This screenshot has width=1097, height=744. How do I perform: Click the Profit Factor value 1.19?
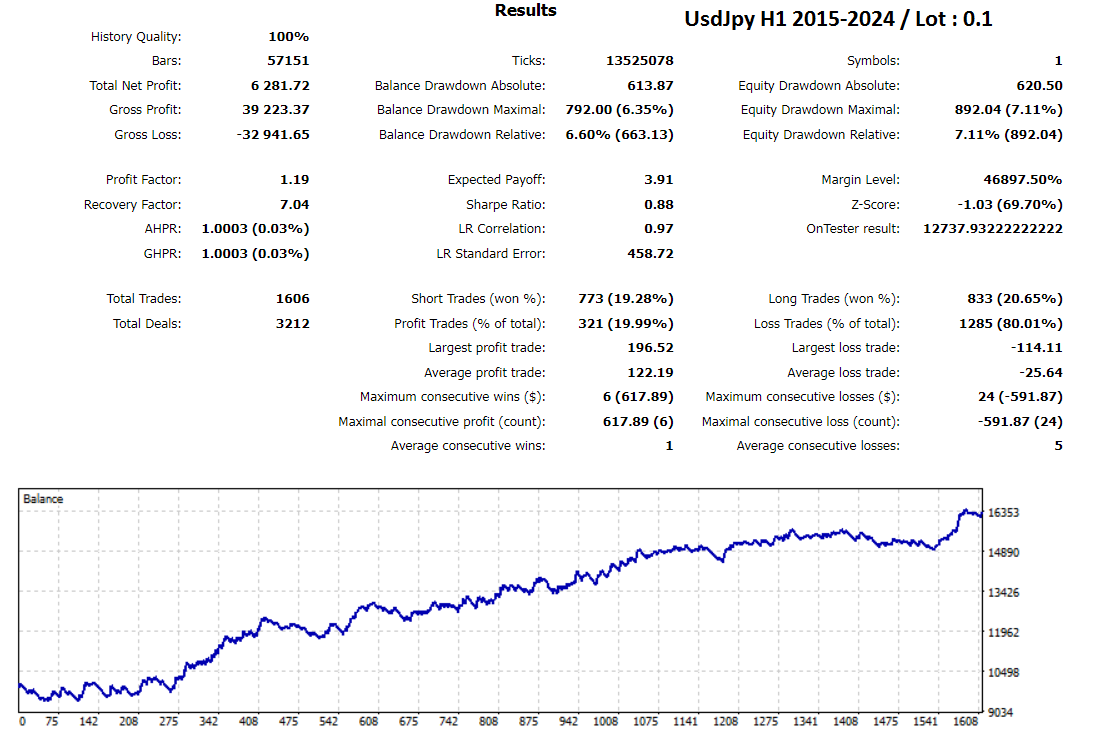click(x=294, y=180)
